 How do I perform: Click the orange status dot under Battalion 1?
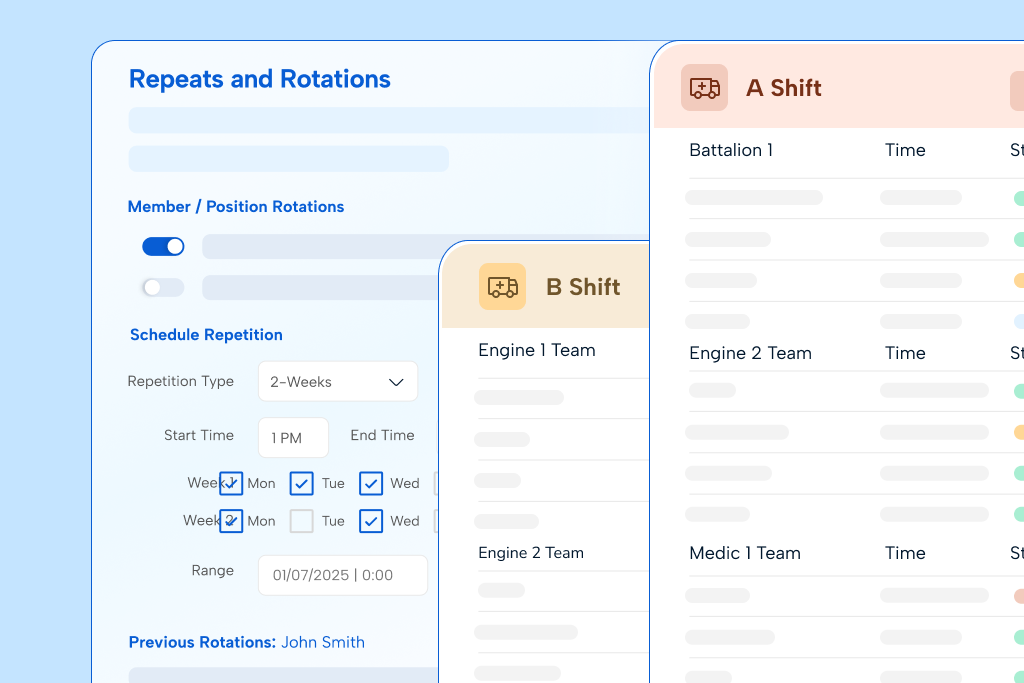click(1018, 281)
